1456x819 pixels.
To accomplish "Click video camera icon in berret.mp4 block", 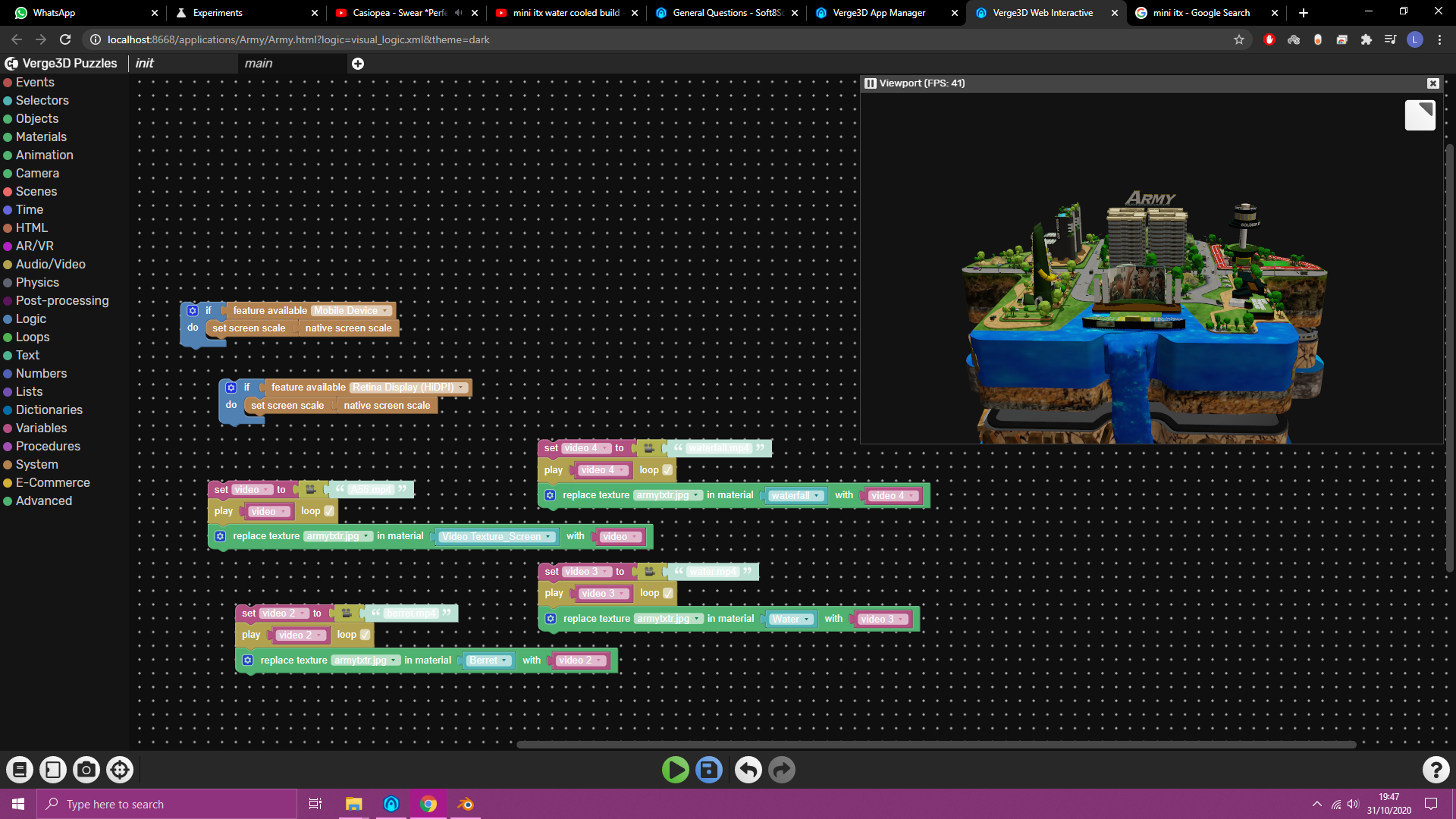I will [347, 613].
